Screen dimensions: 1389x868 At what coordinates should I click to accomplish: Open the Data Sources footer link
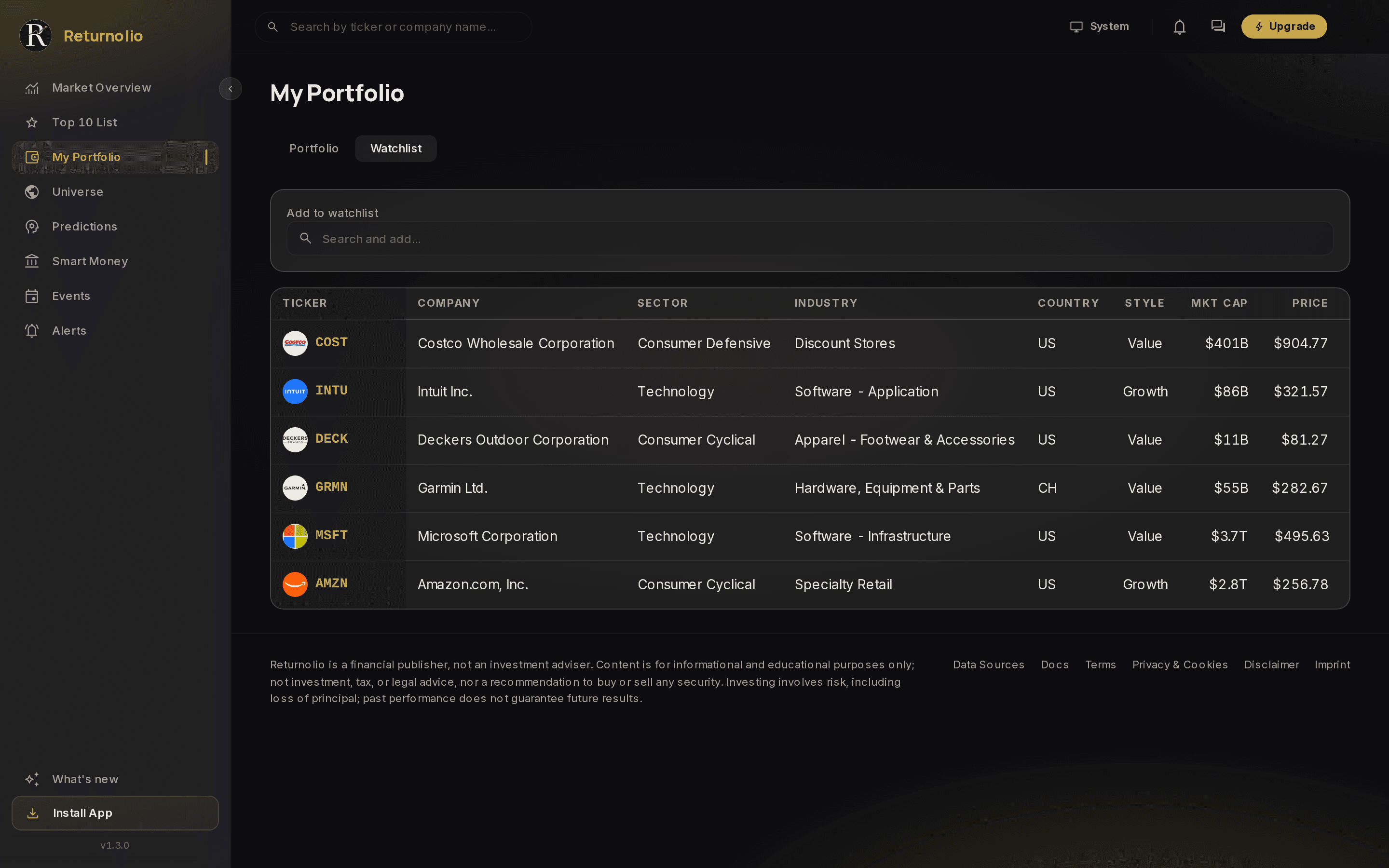(x=988, y=665)
